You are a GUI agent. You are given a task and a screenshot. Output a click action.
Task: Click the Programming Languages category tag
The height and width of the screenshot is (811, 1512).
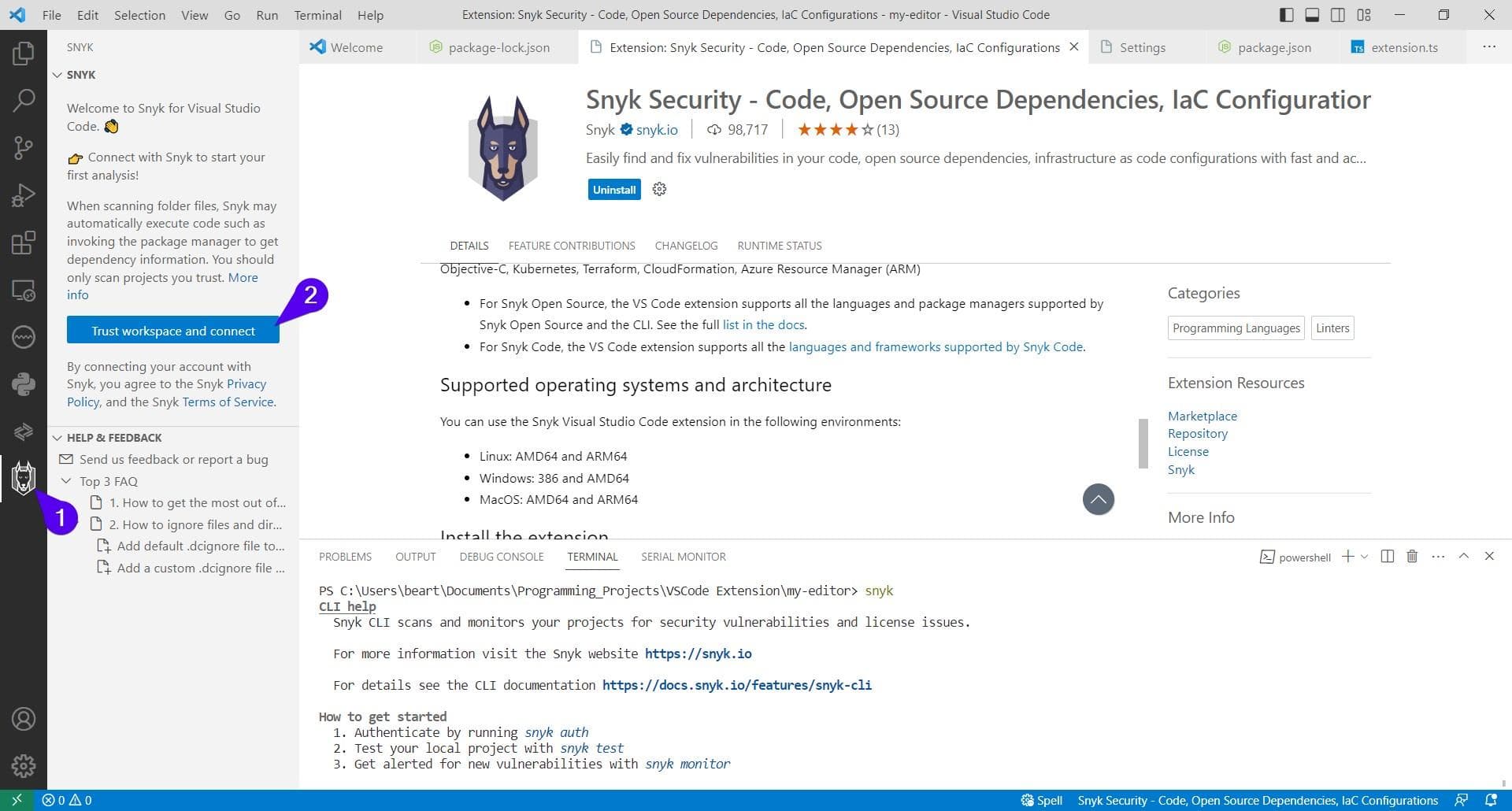click(1236, 328)
